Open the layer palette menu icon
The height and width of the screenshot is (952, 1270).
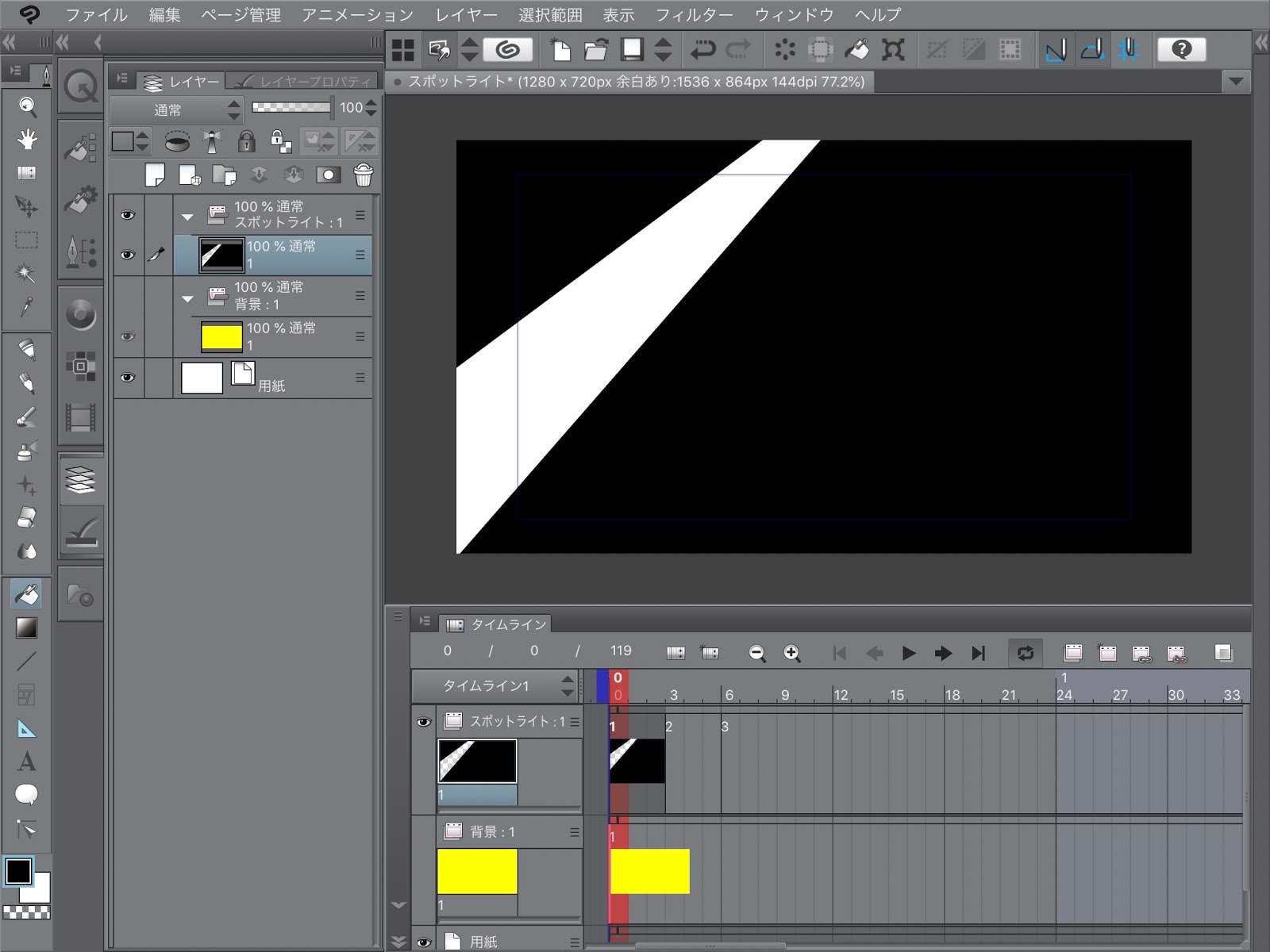121,78
